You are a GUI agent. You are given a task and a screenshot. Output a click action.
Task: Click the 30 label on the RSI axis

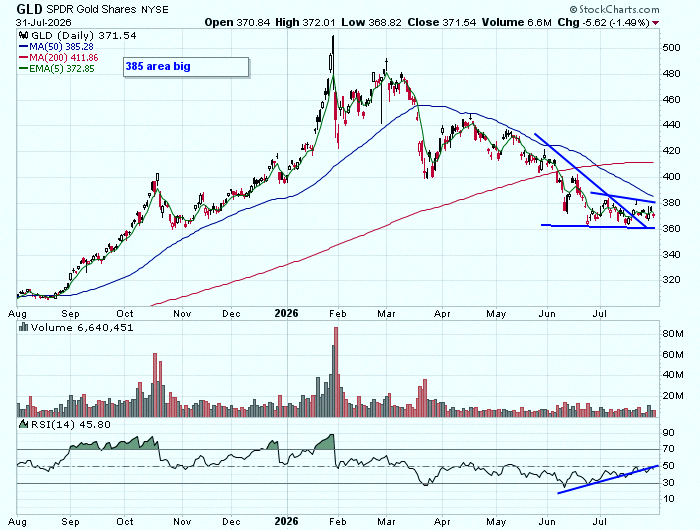tap(669, 483)
